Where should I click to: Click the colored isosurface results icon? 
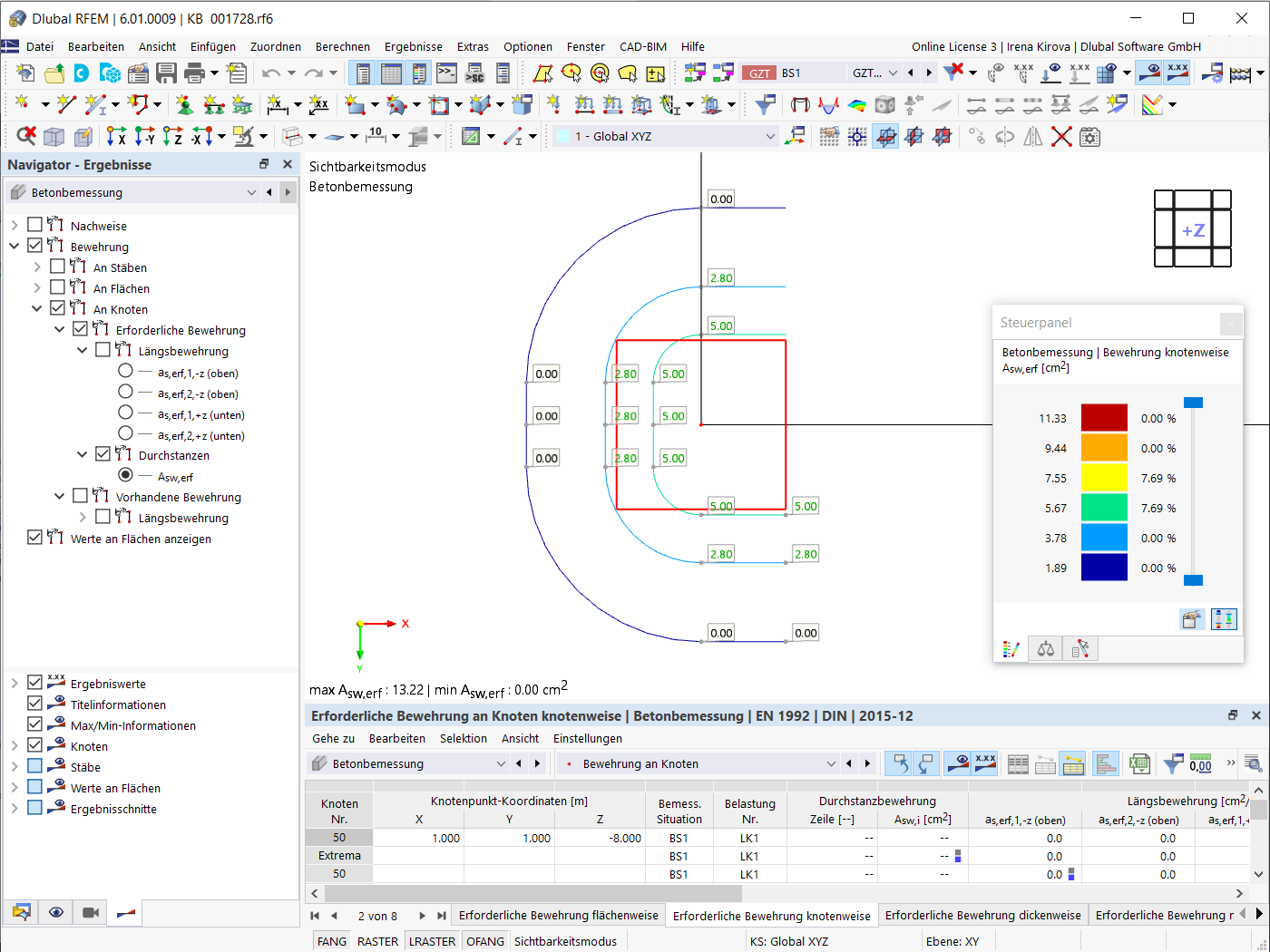856,104
